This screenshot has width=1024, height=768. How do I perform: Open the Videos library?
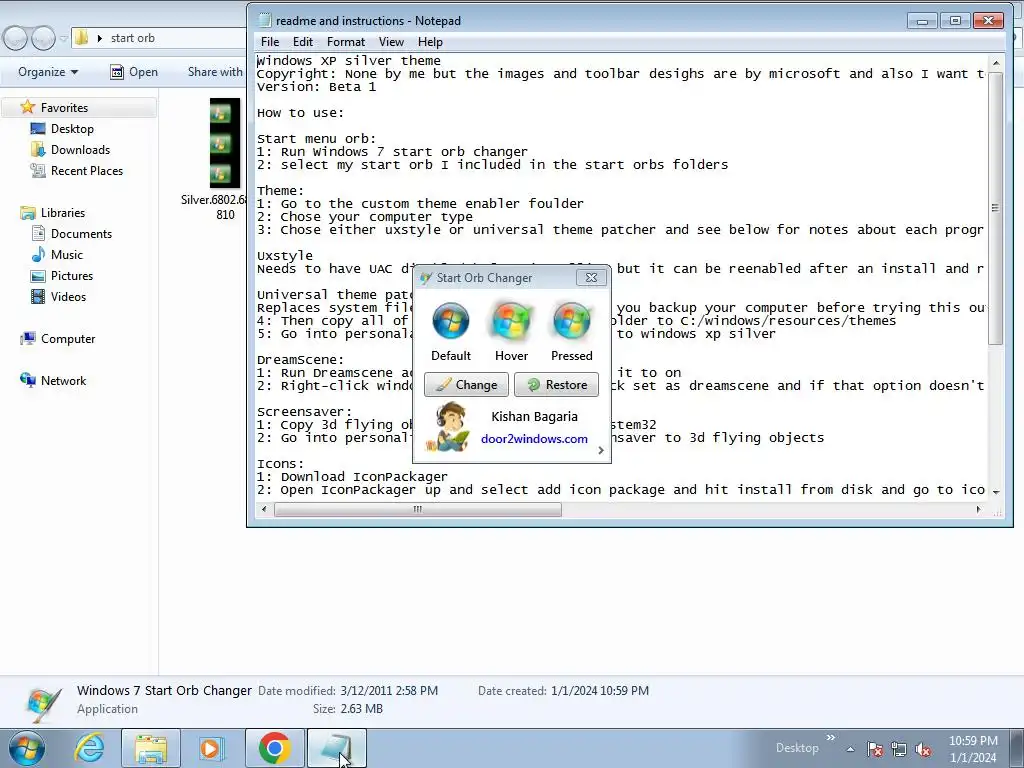68,296
